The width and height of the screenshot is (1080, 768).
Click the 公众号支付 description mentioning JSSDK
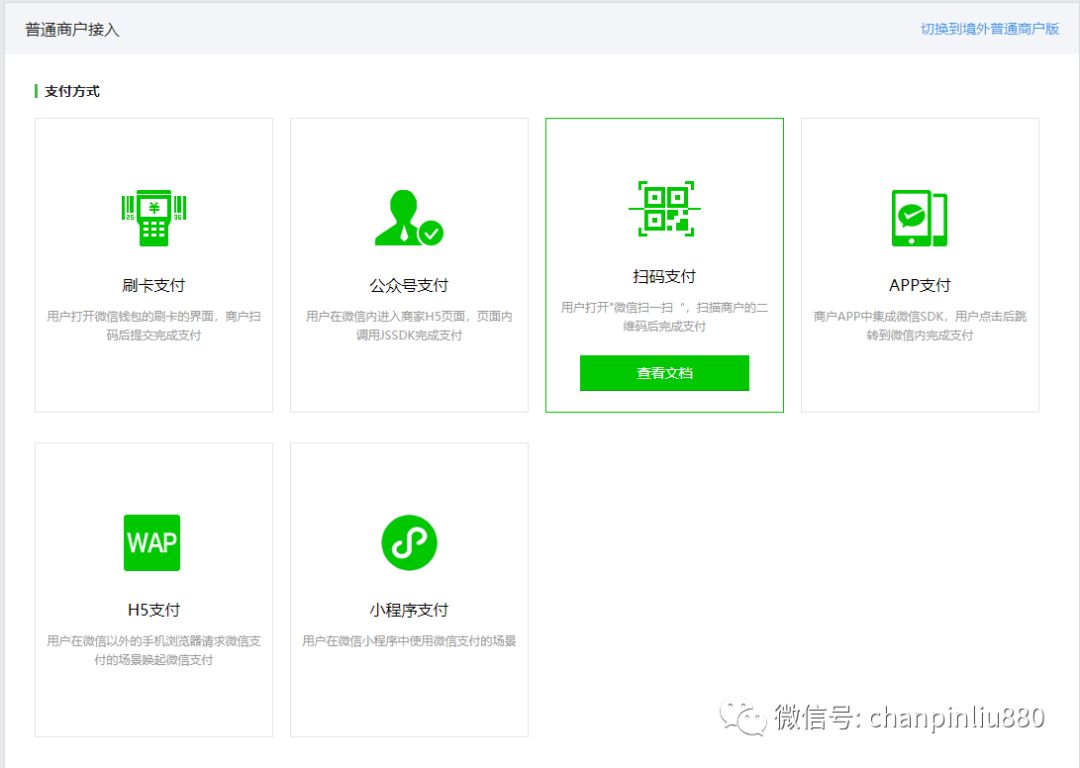tap(409, 326)
